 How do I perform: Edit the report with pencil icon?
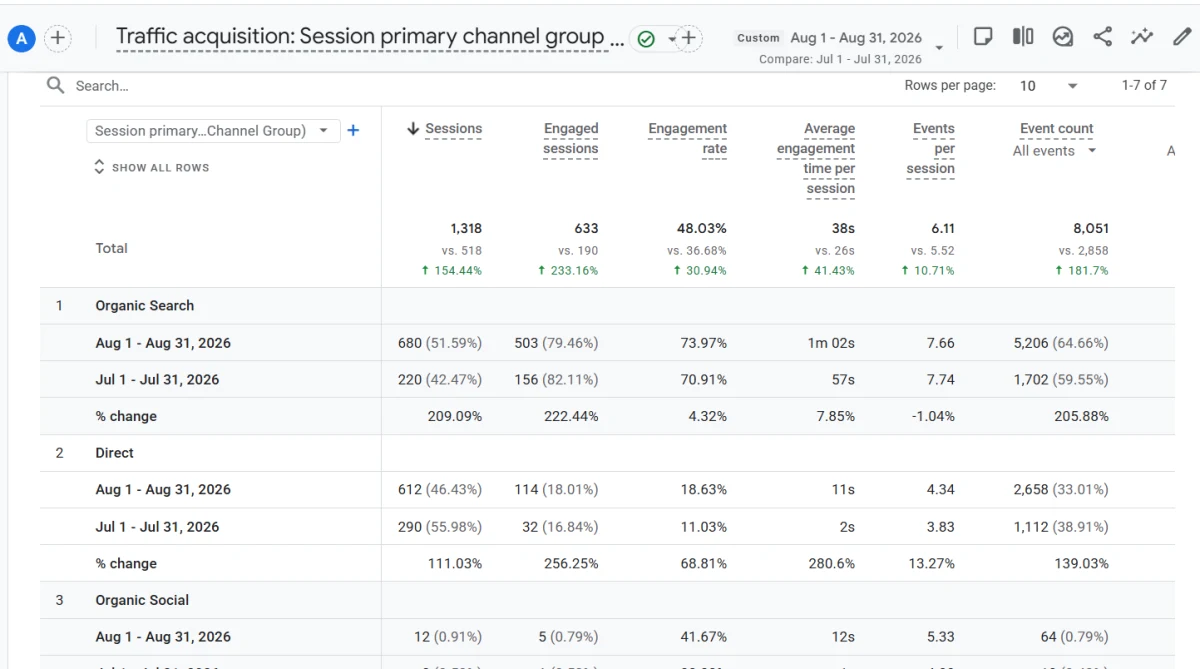pyautogui.click(x=1182, y=37)
